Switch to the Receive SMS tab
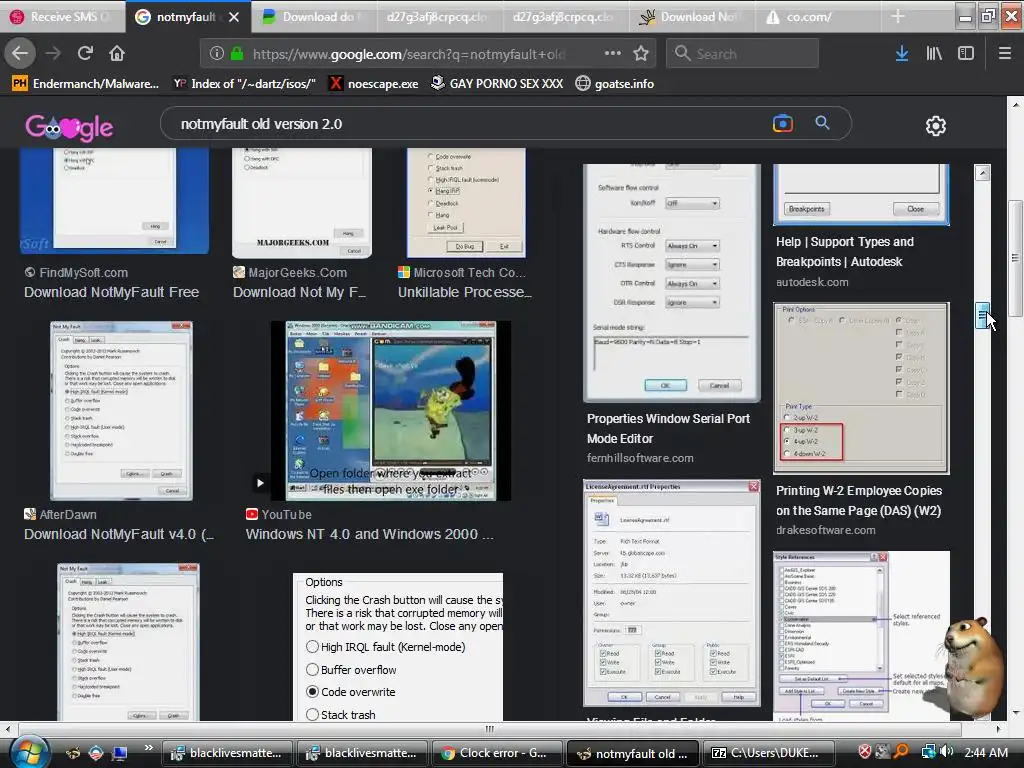 click(x=63, y=17)
